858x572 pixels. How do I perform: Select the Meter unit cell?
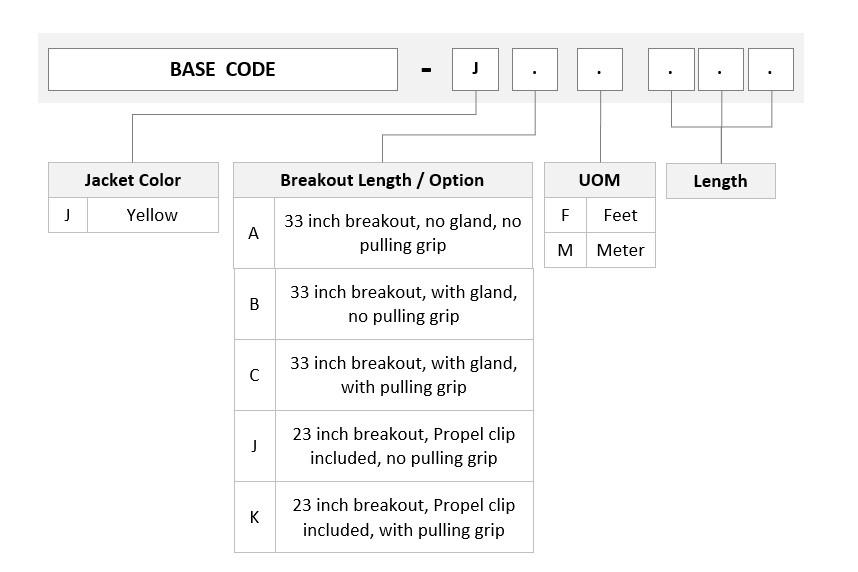tap(621, 250)
